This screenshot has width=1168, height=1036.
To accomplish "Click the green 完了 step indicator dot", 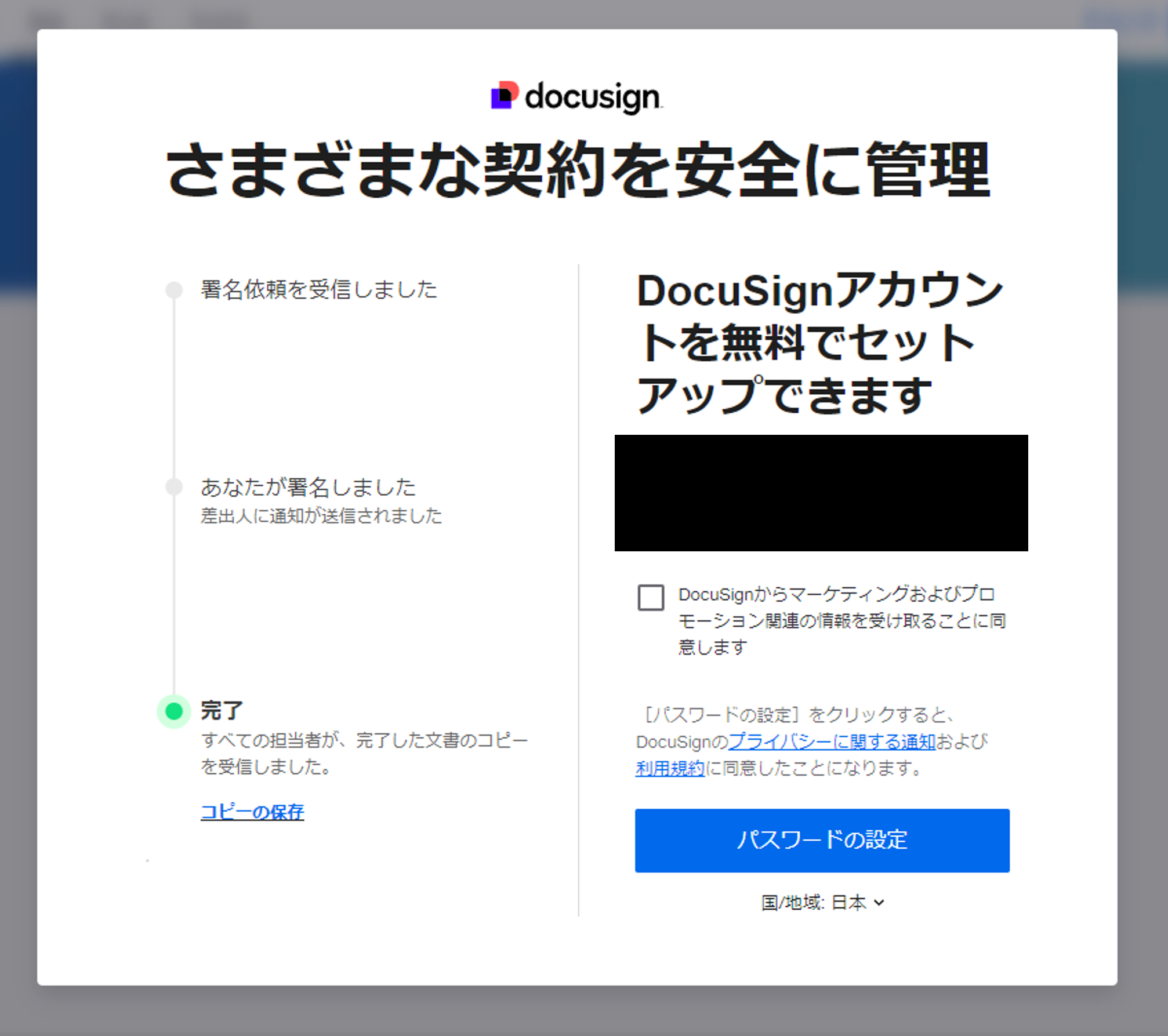I will click(174, 711).
